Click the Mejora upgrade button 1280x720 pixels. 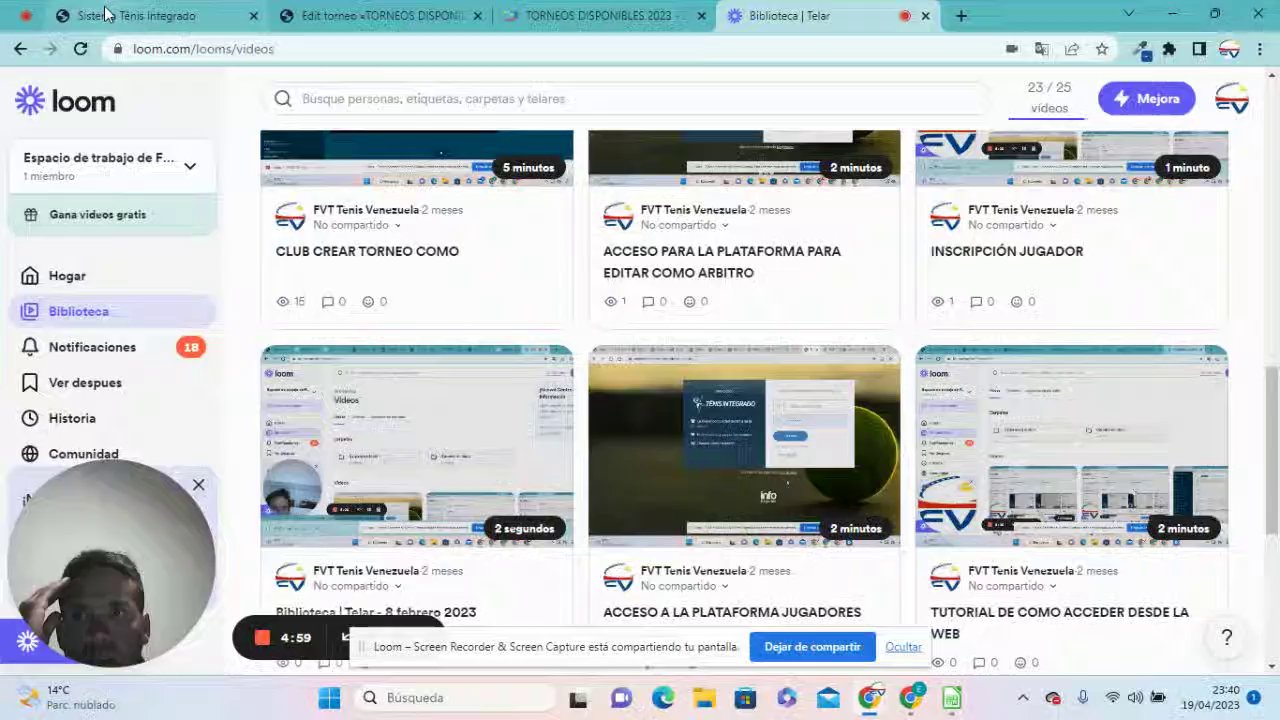(1146, 98)
